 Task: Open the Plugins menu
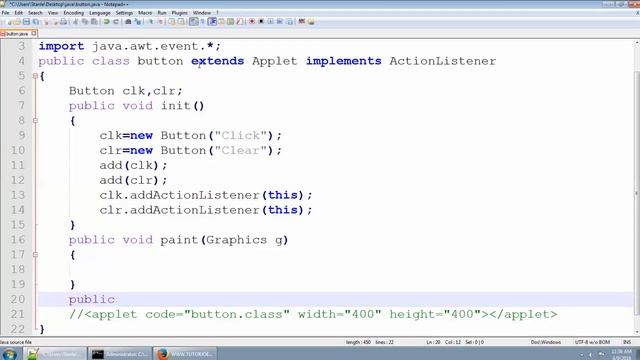[180, 13]
